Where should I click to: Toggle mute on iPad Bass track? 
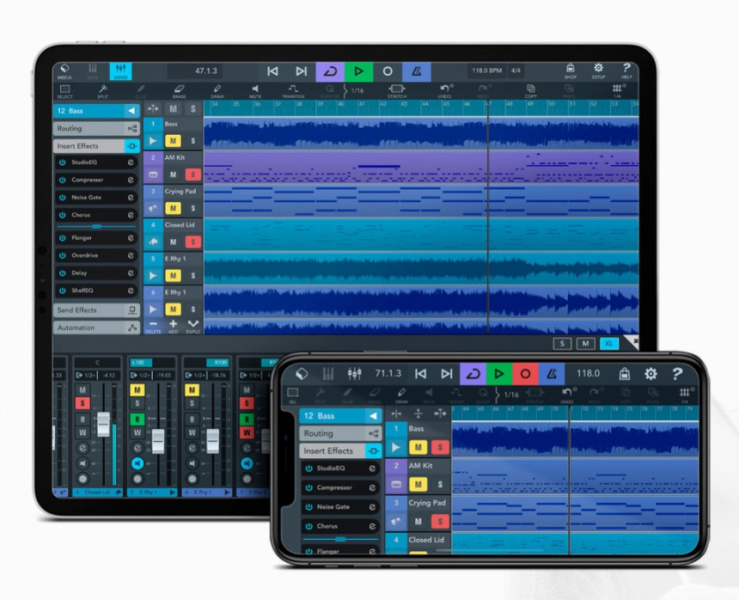coord(173,141)
